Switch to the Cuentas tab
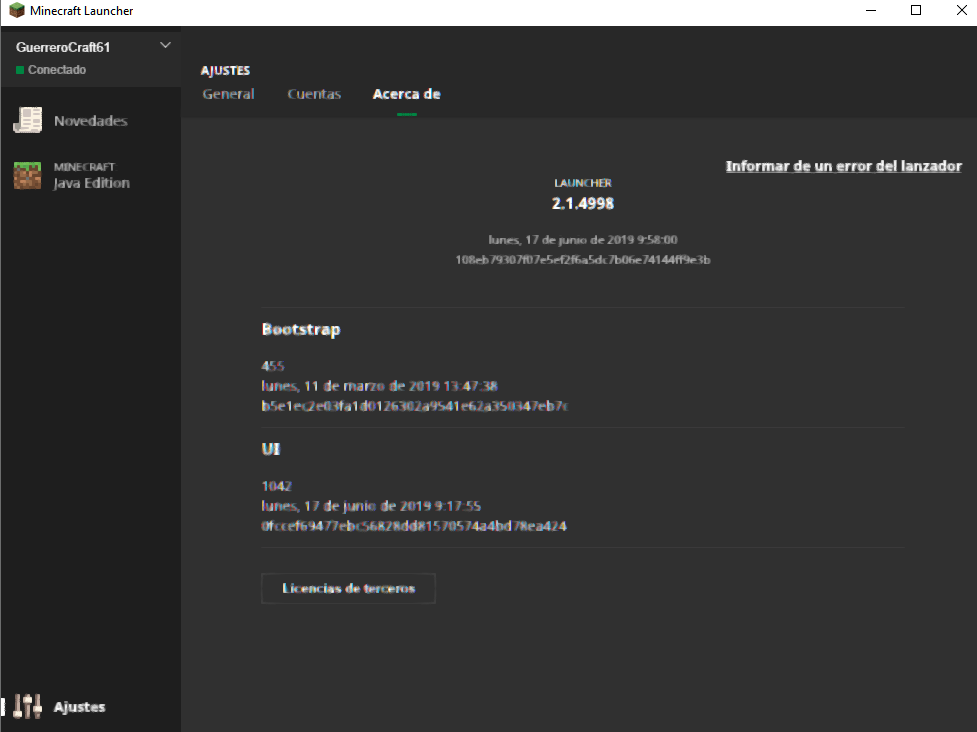 pos(314,94)
